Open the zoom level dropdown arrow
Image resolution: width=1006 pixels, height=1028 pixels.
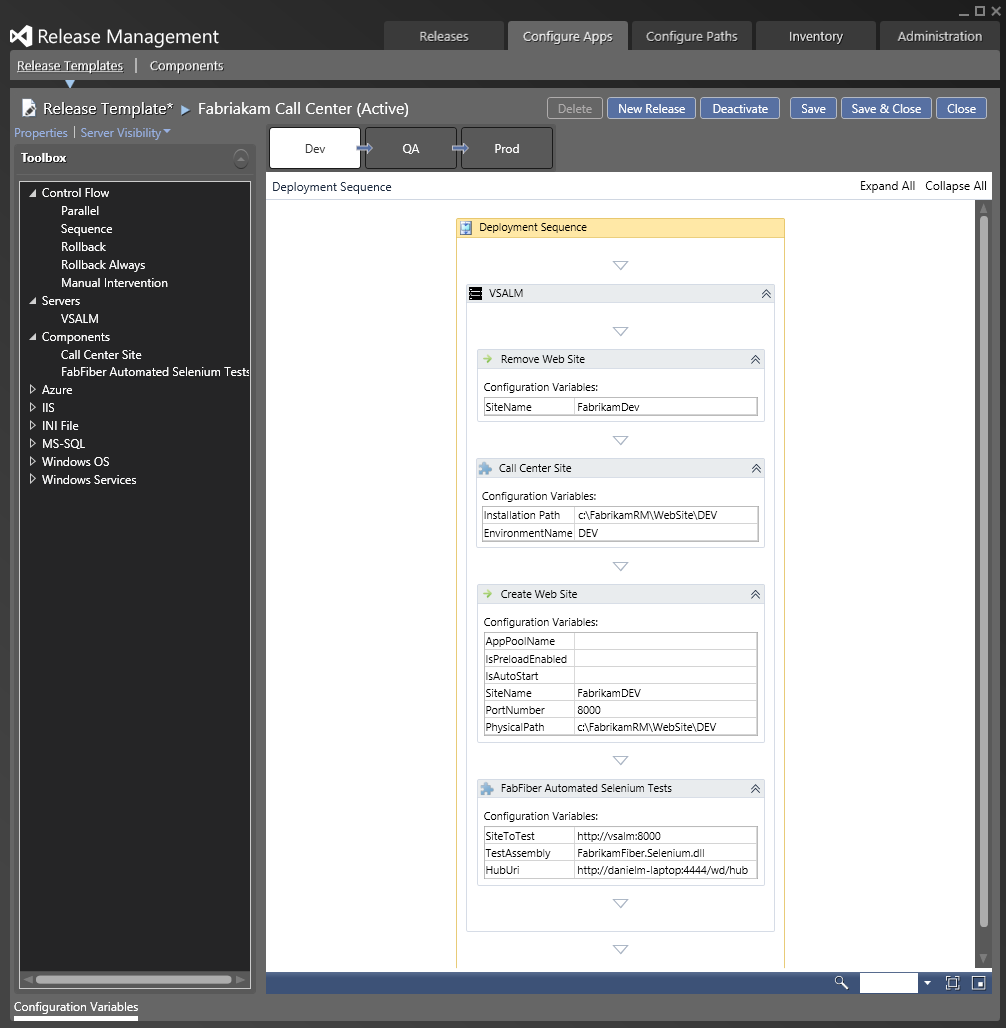pyautogui.click(x=927, y=983)
